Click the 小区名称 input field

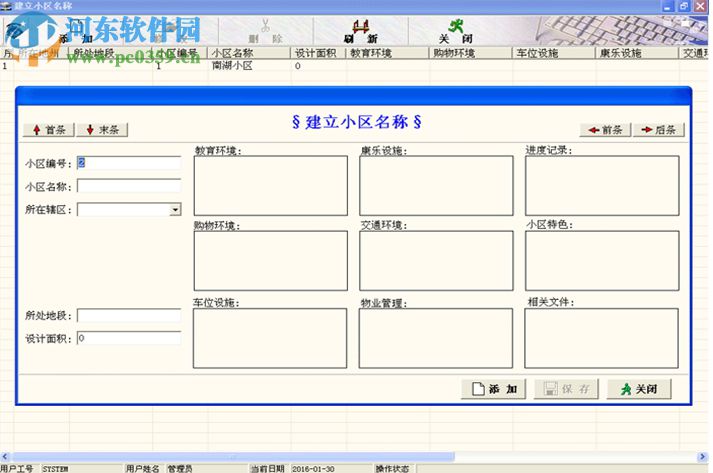tap(129, 186)
